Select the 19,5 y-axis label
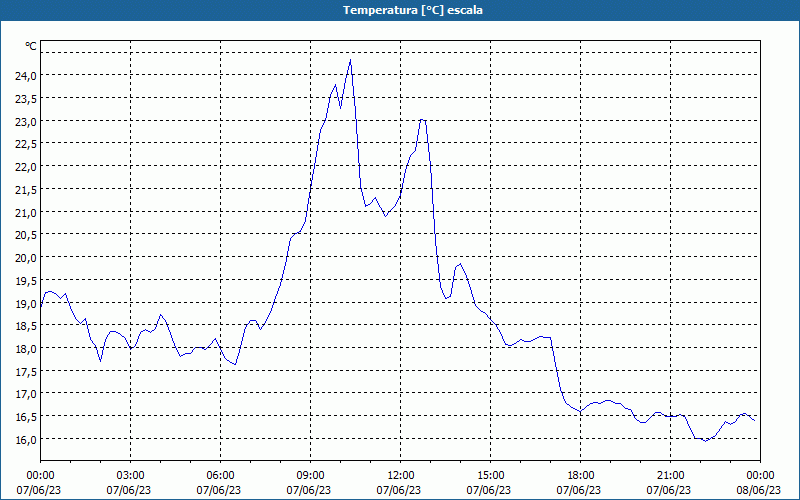800x500 pixels. coord(26,281)
